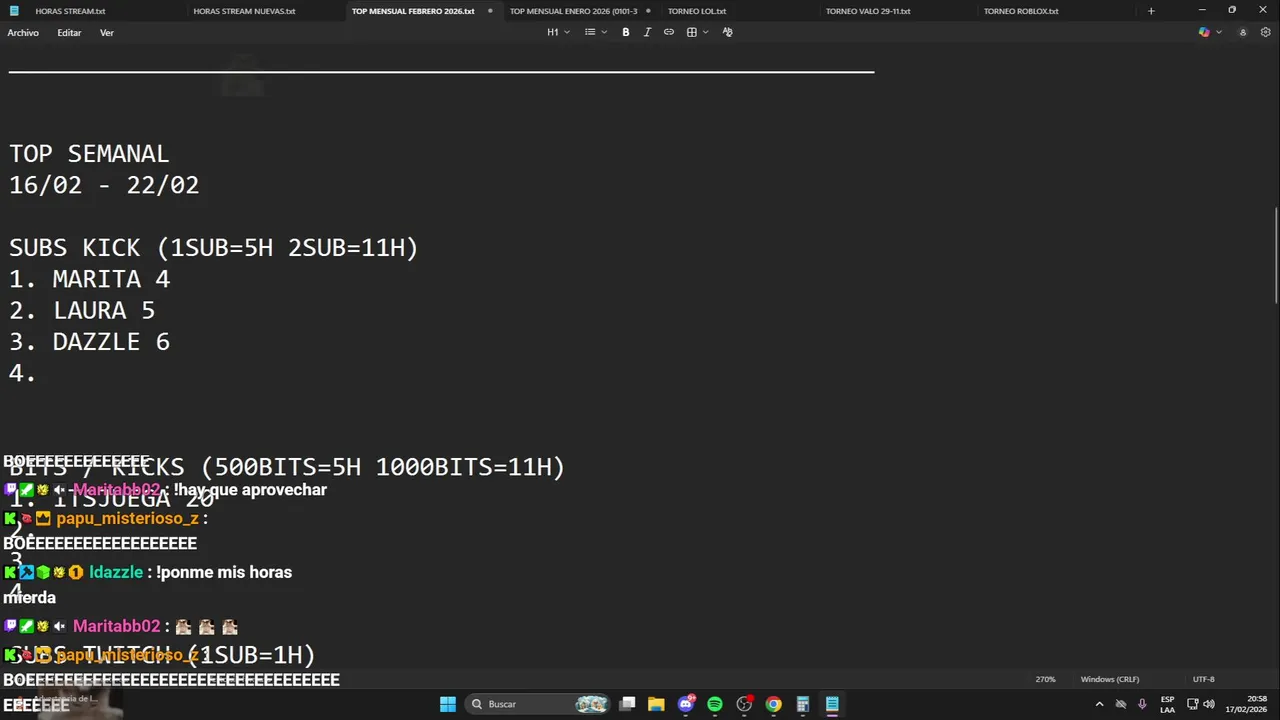Open the ESP LAA language switcher

(1167, 704)
